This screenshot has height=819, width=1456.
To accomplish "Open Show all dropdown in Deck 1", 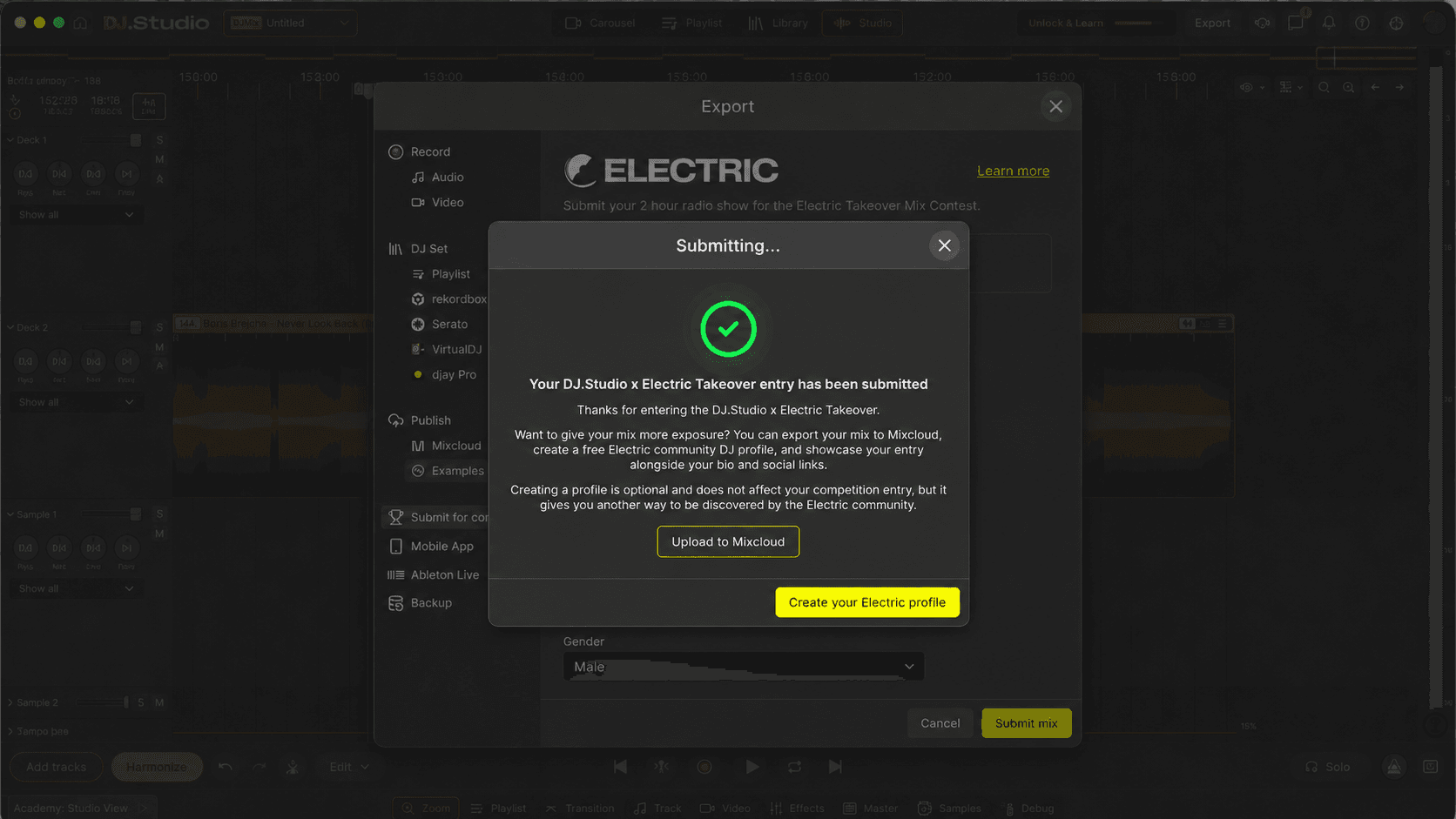I will (x=76, y=214).
